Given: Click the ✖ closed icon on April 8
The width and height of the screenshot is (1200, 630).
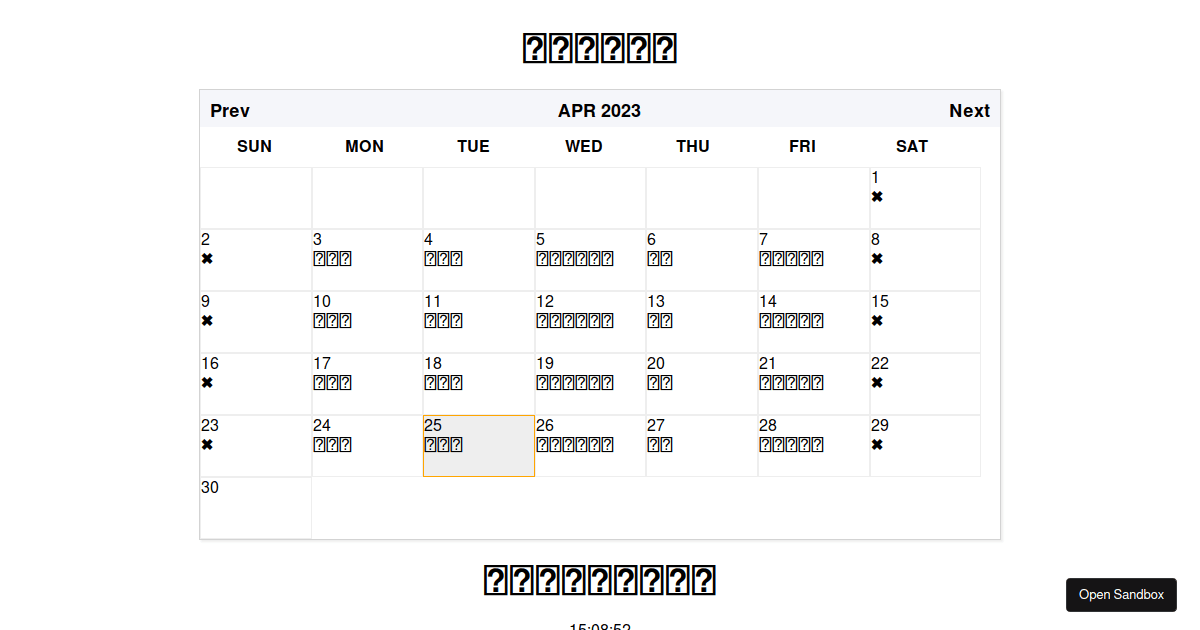Looking at the screenshot, I should pos(877,258).
